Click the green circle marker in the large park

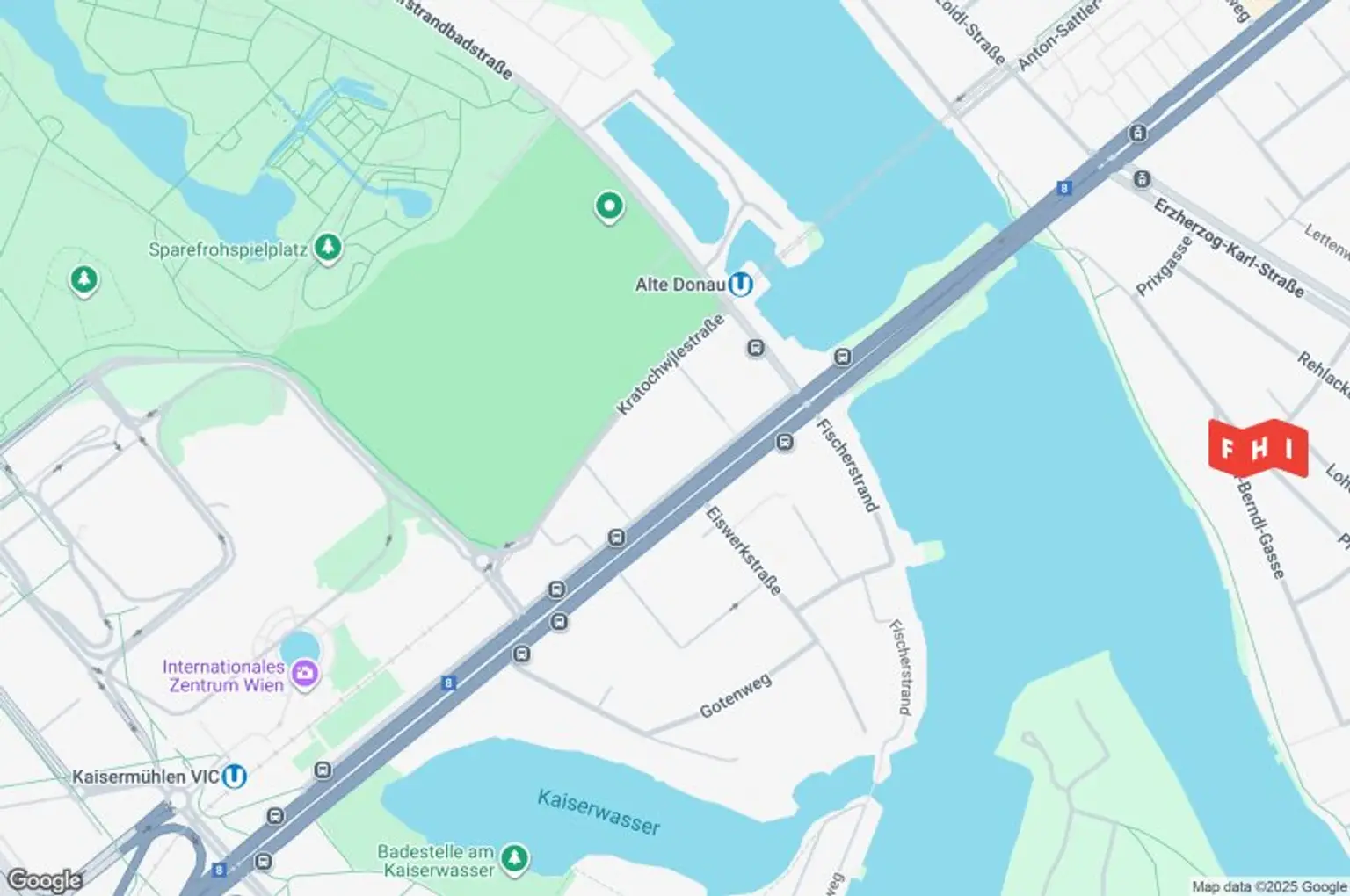609,207
